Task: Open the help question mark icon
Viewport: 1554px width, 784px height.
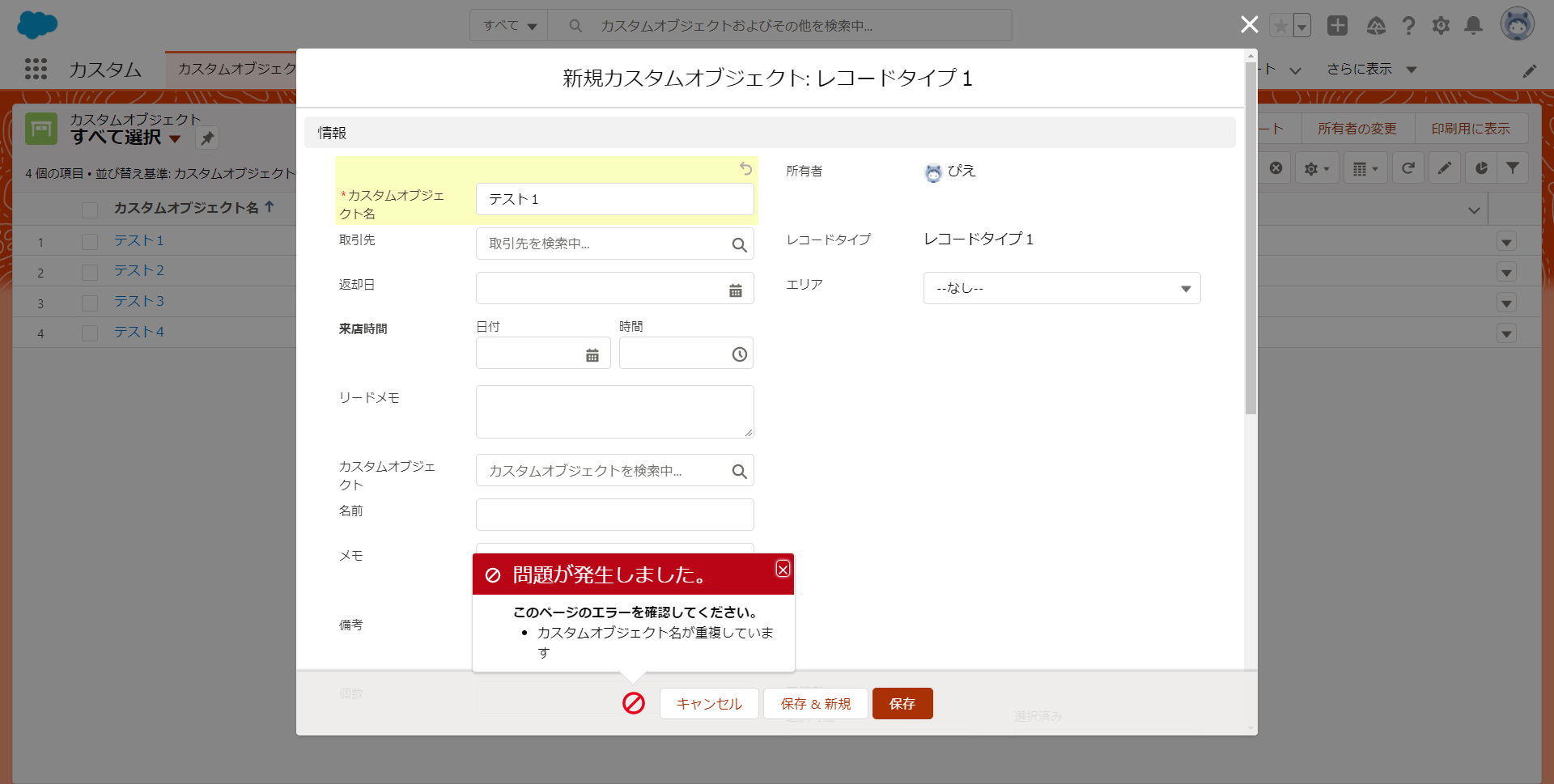Action: point(1408,26)
